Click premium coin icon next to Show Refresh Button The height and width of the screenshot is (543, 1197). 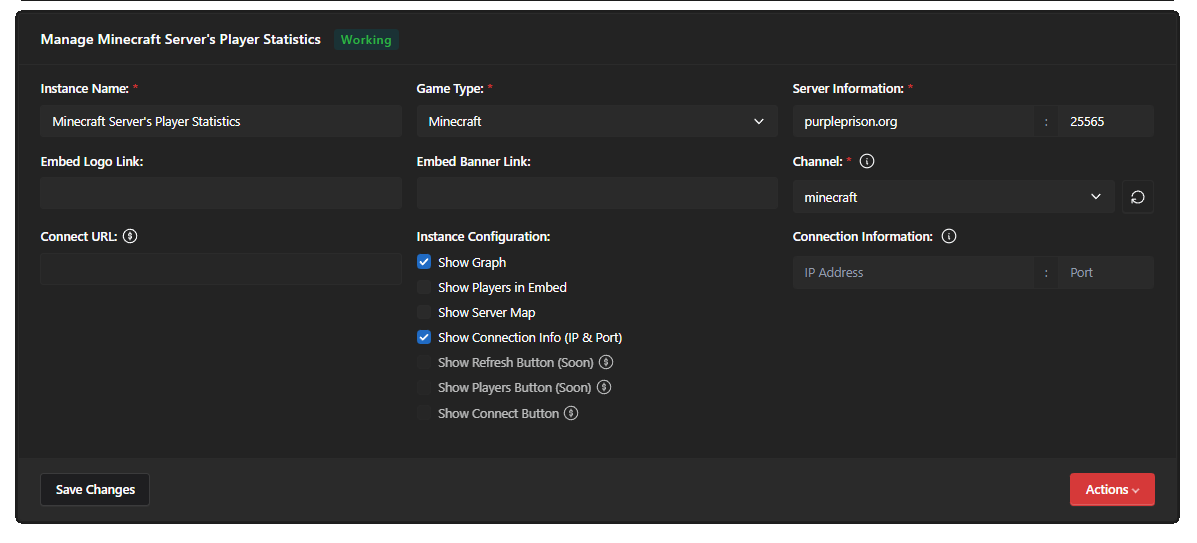pos(606,362)
